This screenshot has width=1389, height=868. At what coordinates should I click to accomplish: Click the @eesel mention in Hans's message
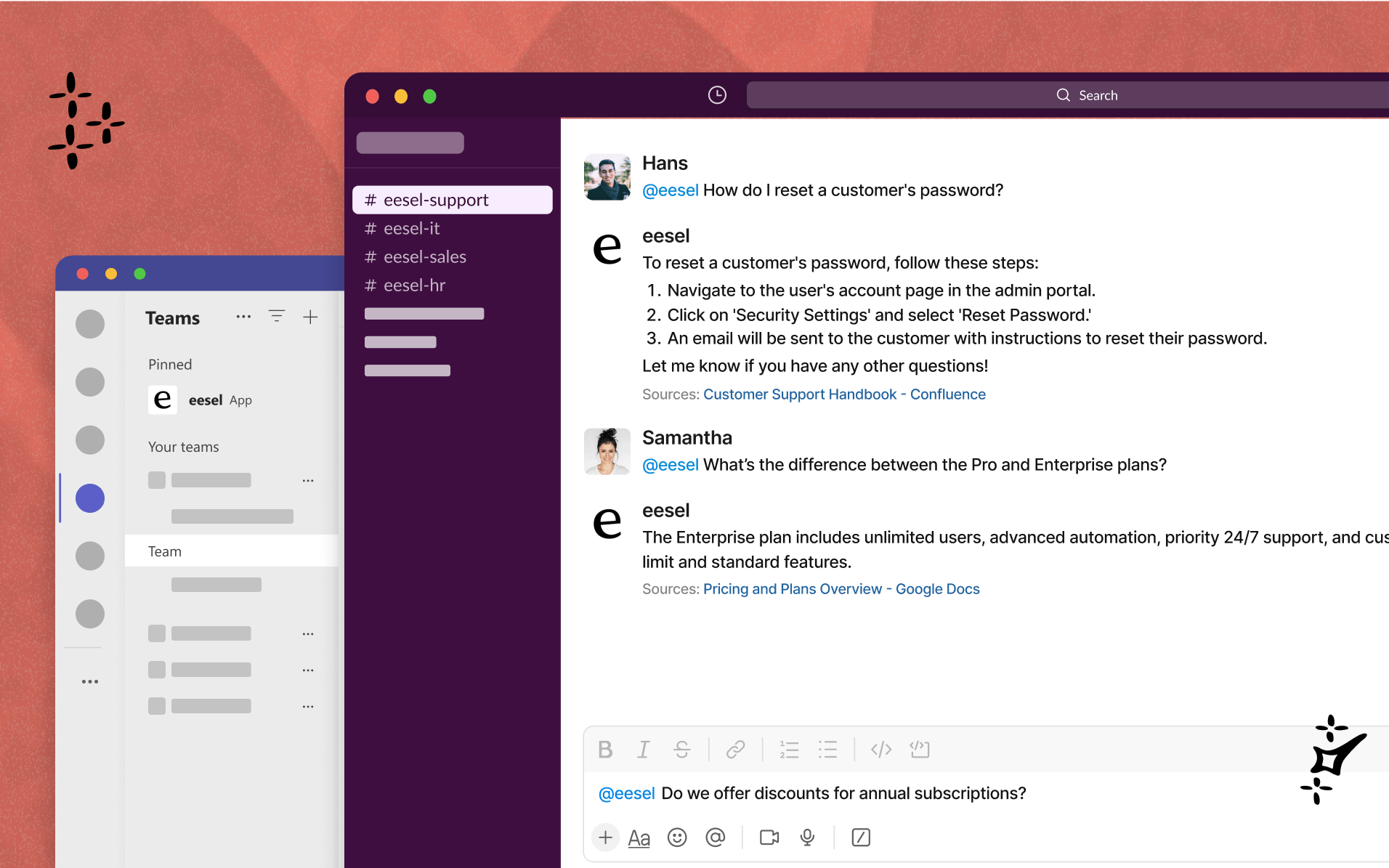click(670, 190)
